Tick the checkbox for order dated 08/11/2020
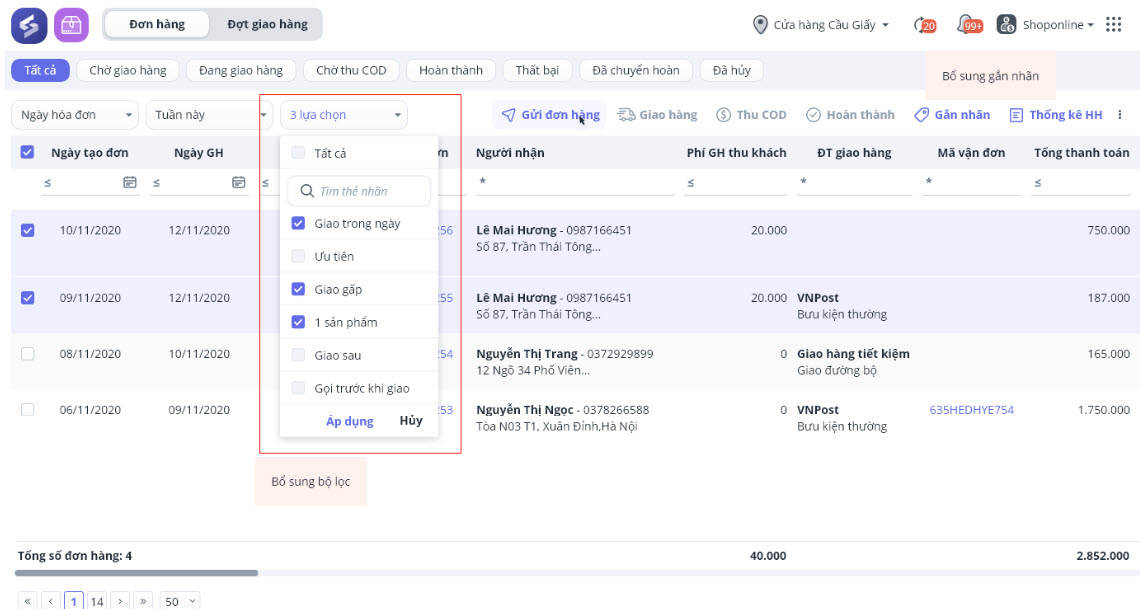 [x=27, y=354]
